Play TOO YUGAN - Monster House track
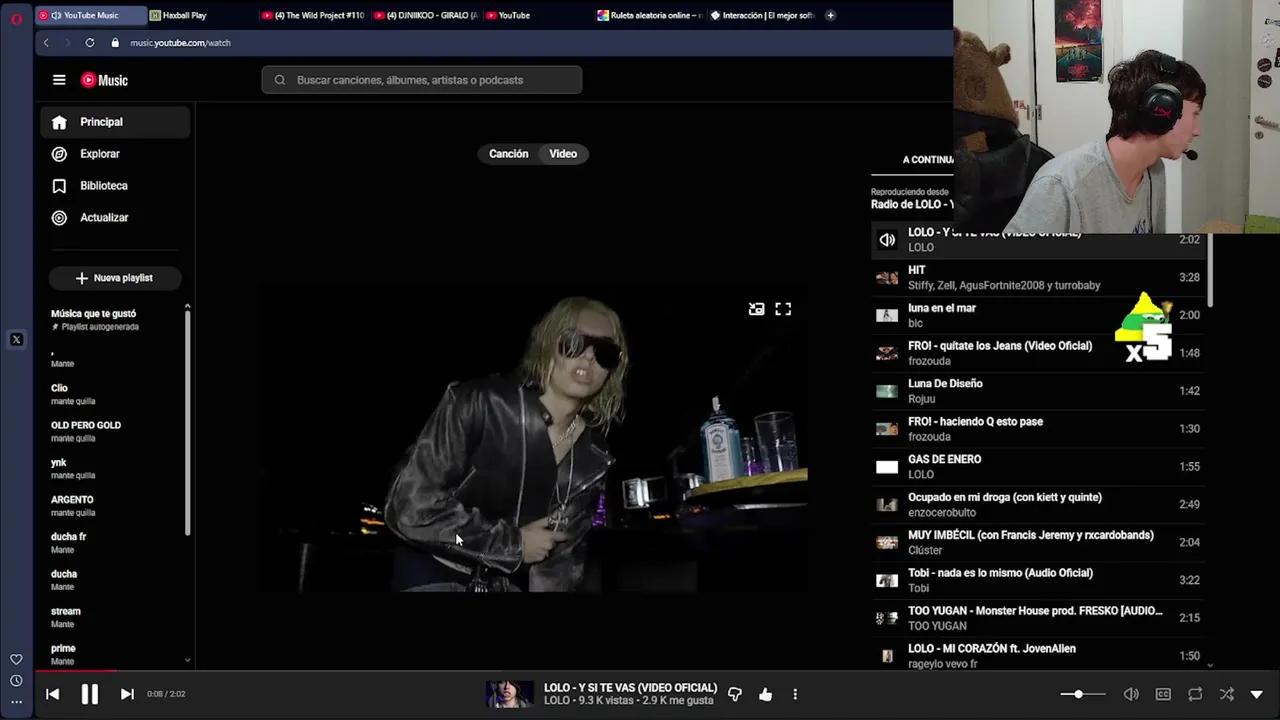The image size is (1280, 720). coord(1038,618)
